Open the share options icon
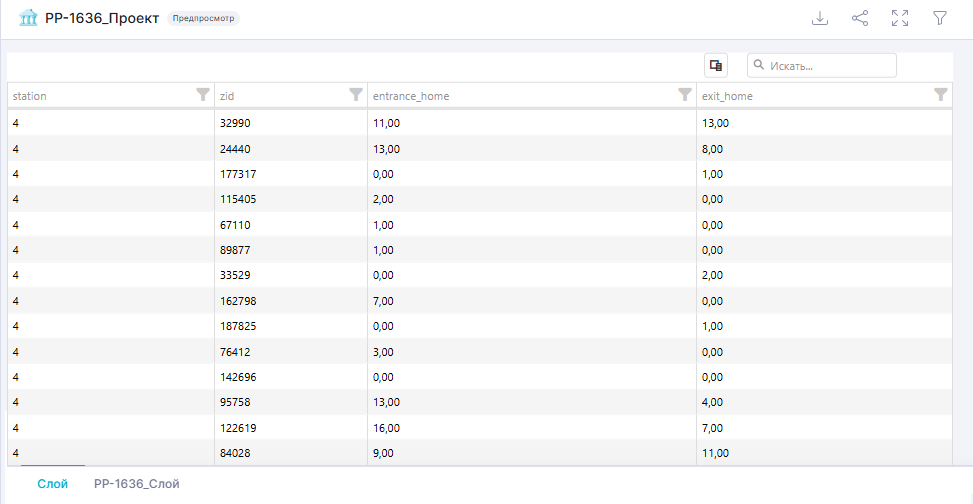The height and width of the screenshot is (504, 973). 860,18
